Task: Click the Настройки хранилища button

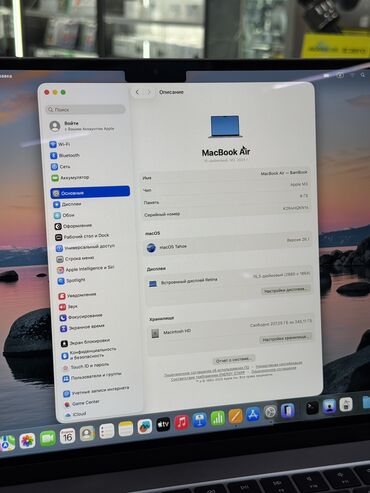Action: (x=286, y=338)
